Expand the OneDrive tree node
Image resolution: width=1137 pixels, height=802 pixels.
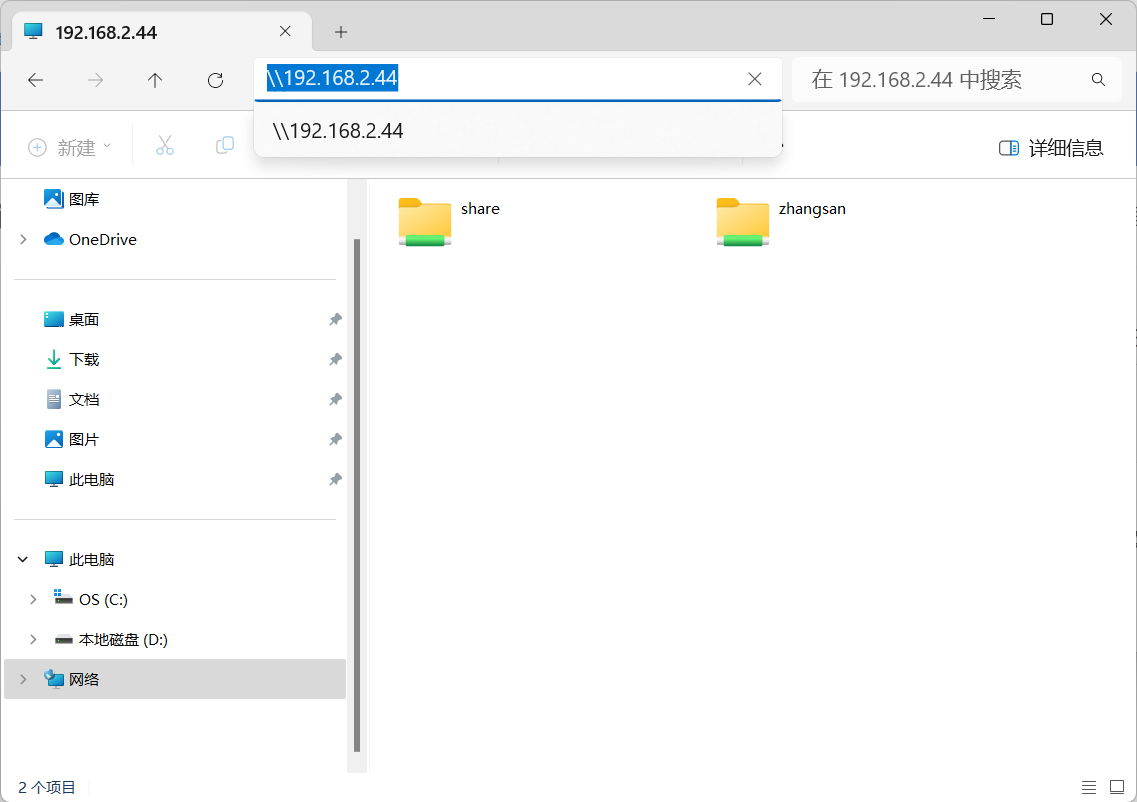[23, 240]
